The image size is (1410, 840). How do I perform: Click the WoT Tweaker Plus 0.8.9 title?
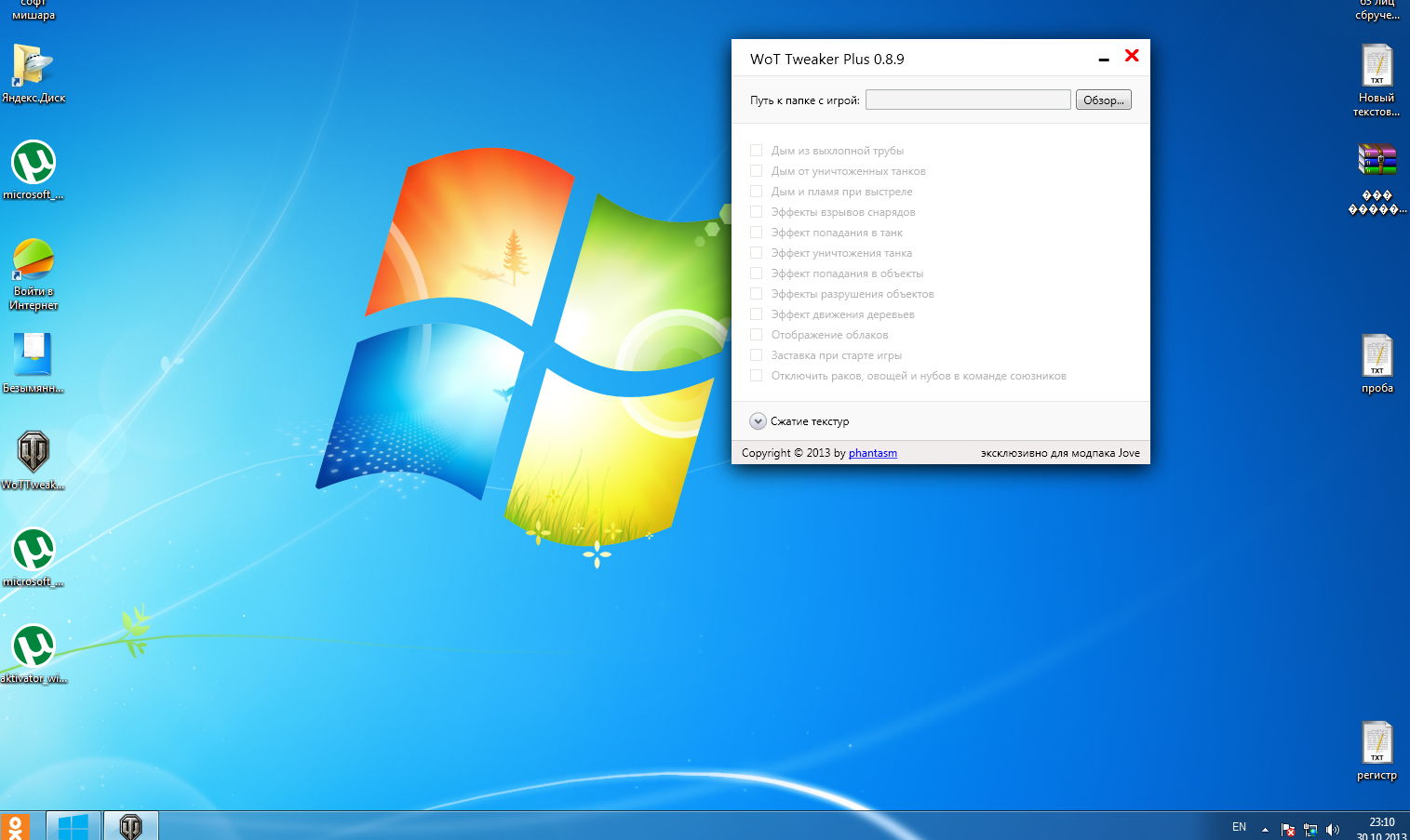[826, 59]
